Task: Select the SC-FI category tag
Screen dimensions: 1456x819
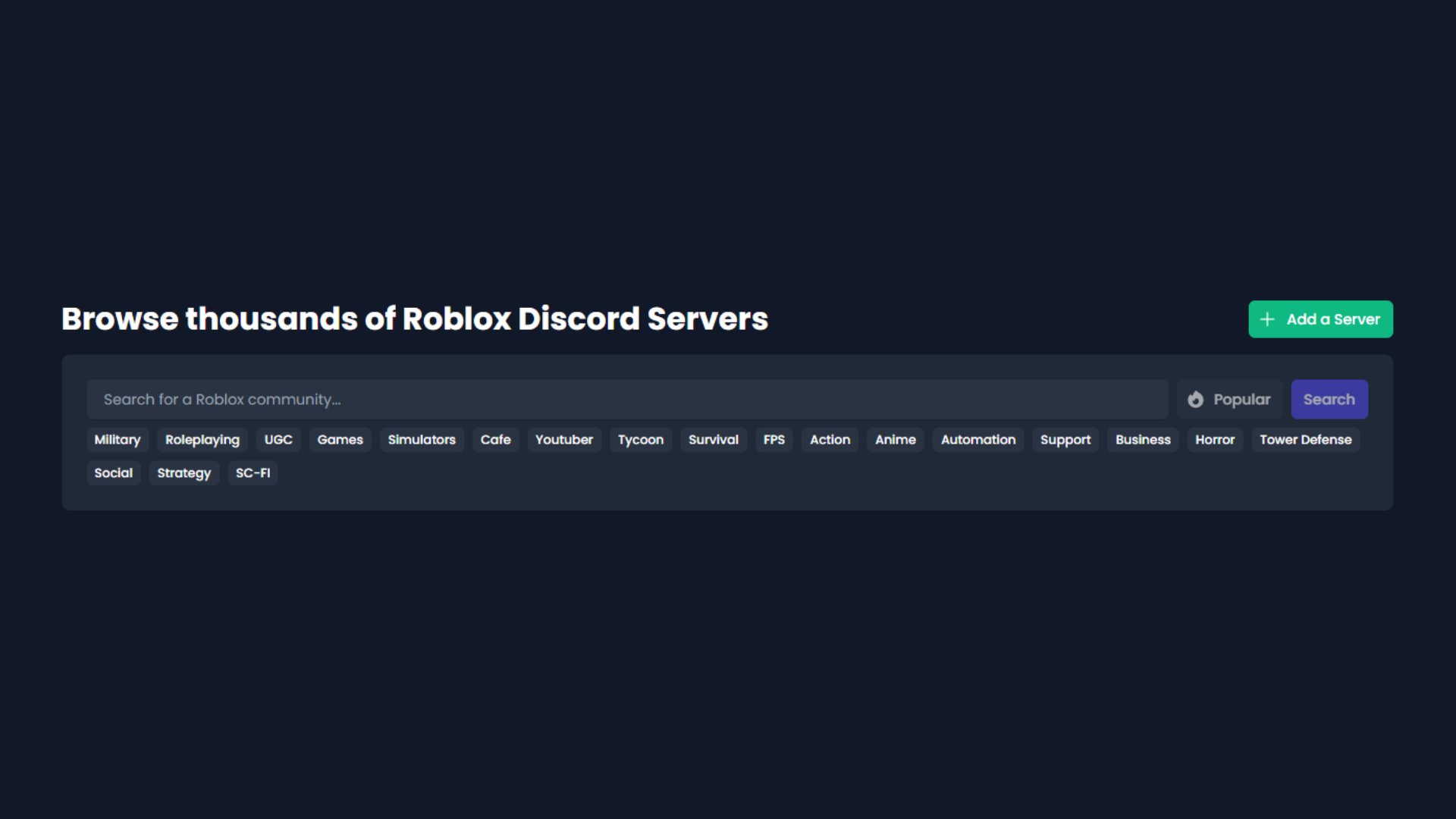Action: click(253, 472)
